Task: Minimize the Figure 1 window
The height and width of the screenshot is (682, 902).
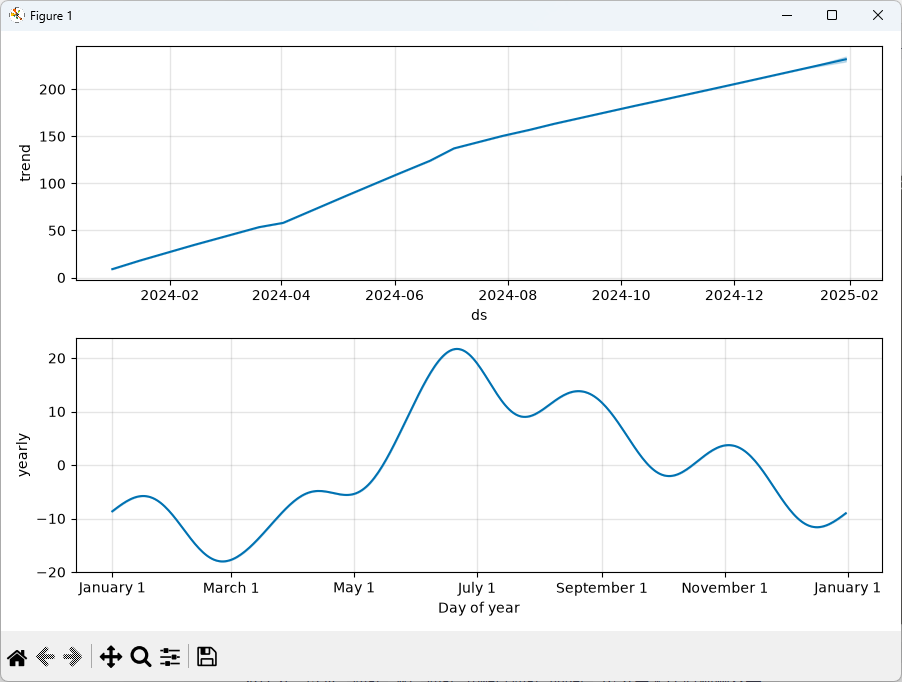Action: (787, 16)
